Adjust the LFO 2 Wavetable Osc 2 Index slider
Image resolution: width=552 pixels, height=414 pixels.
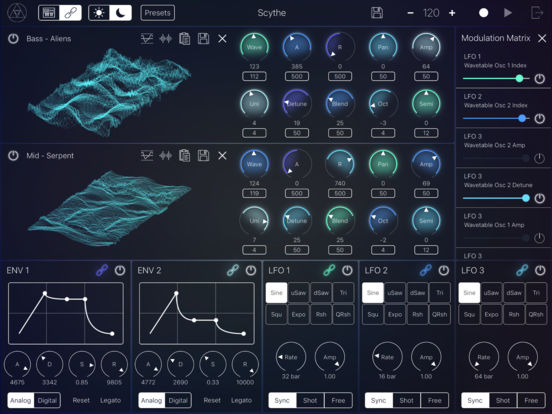click(x=496, y=119)
